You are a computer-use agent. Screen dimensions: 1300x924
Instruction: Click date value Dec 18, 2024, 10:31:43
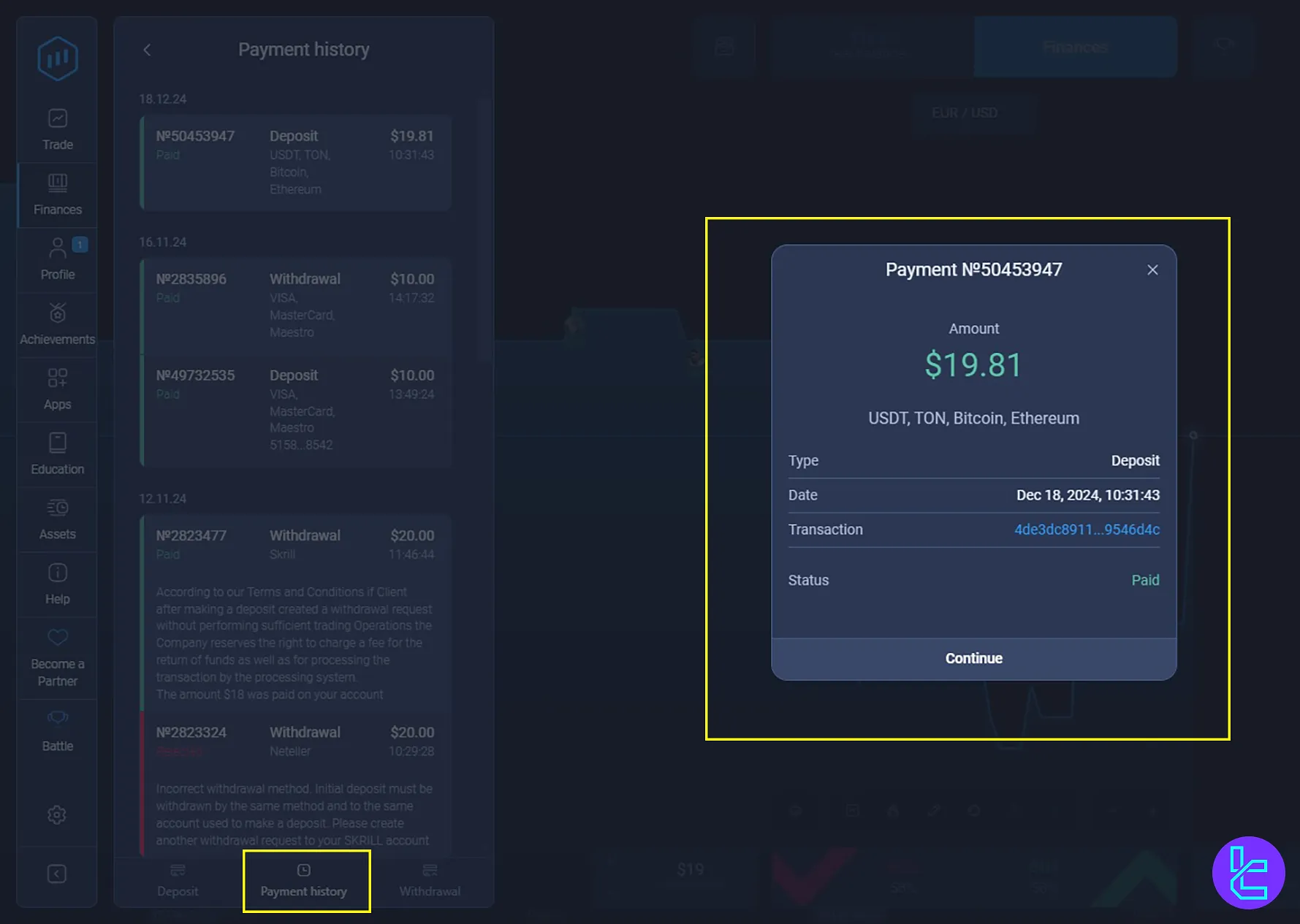pyautogui.click(x=1087, y=495)
